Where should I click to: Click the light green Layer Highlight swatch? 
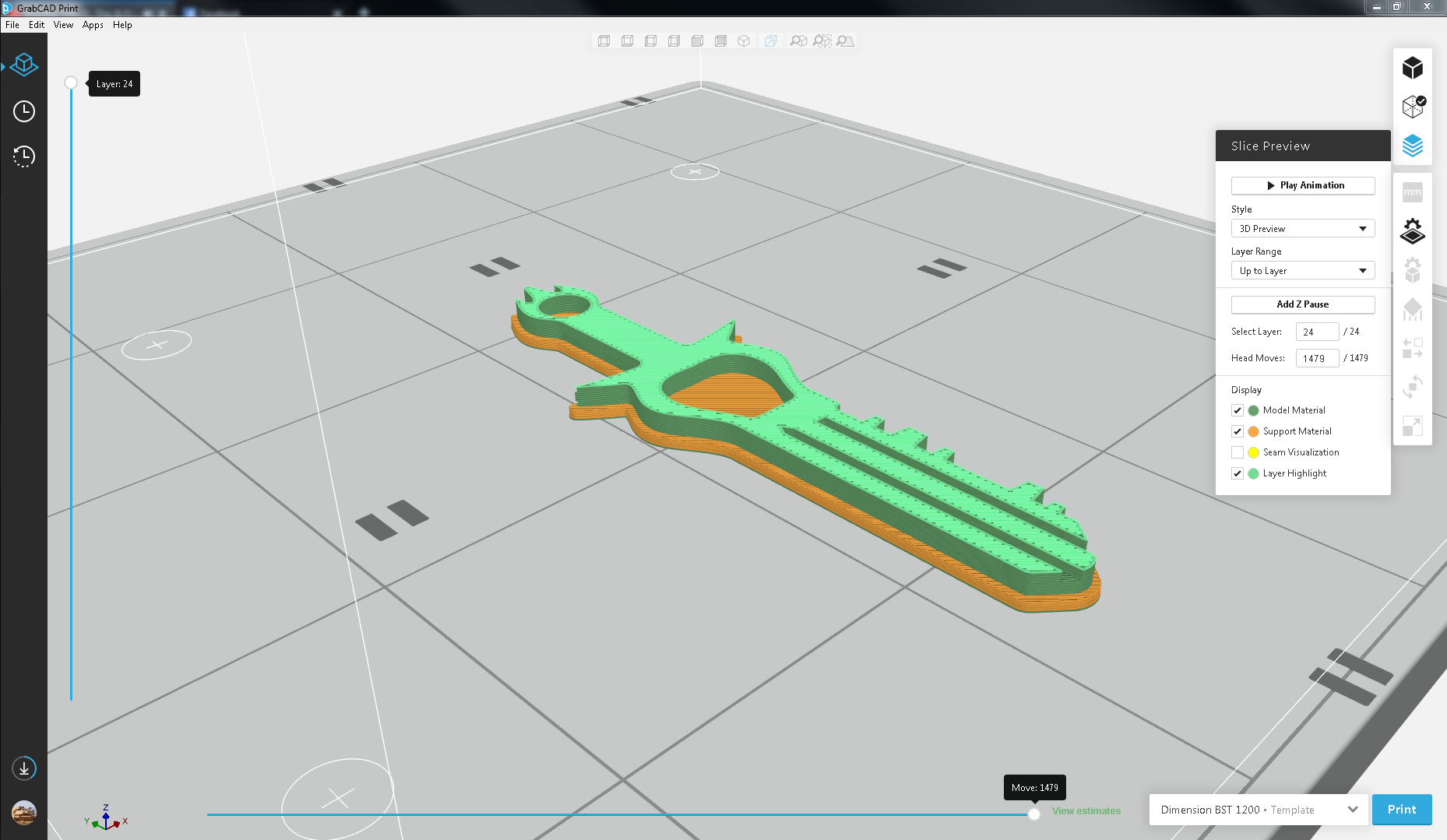click(x=1253, y=473)
